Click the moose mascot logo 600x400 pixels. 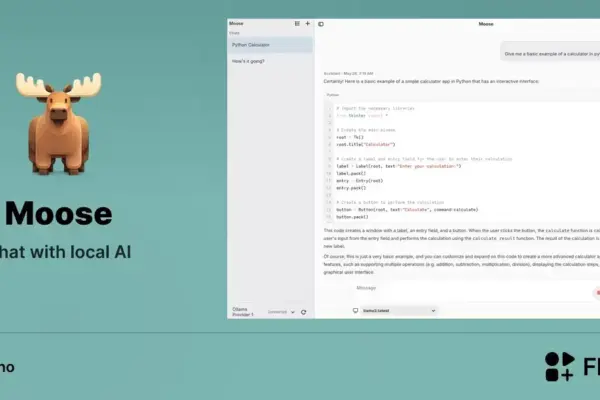coord(59,123)
